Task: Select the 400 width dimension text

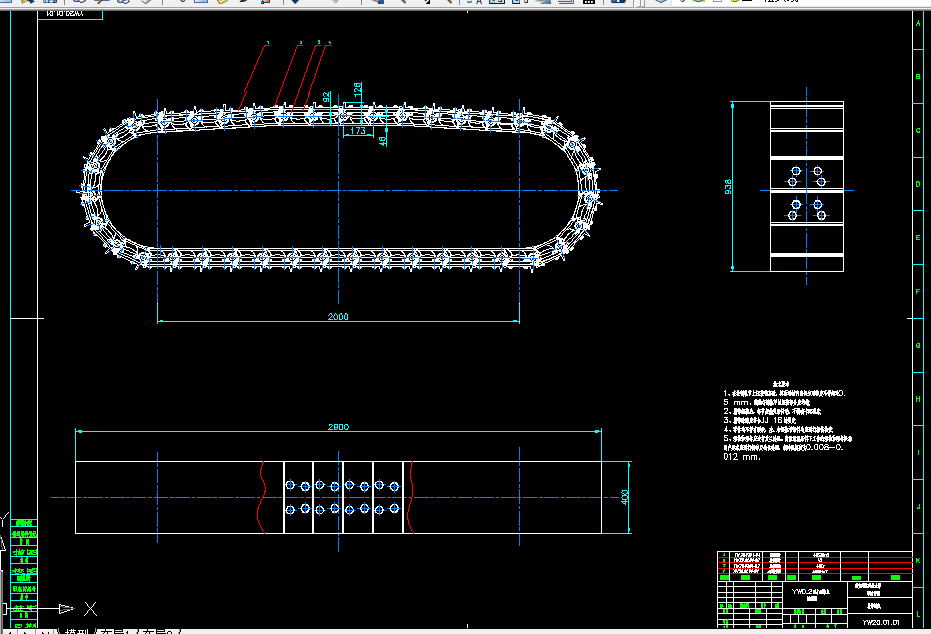Action: coord(624,497)
